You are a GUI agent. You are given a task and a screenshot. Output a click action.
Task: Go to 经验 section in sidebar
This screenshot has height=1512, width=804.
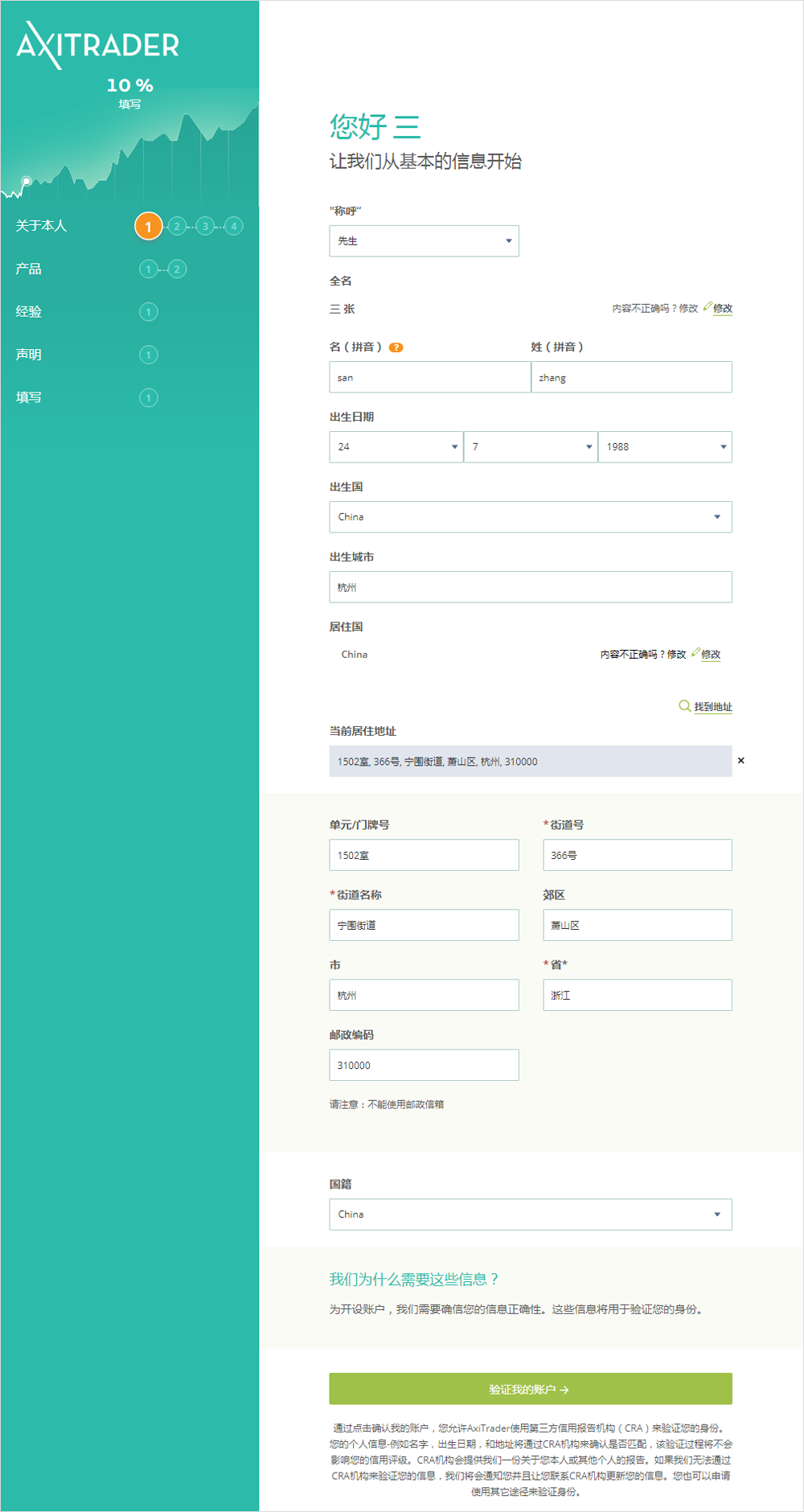tap(29, 312)
